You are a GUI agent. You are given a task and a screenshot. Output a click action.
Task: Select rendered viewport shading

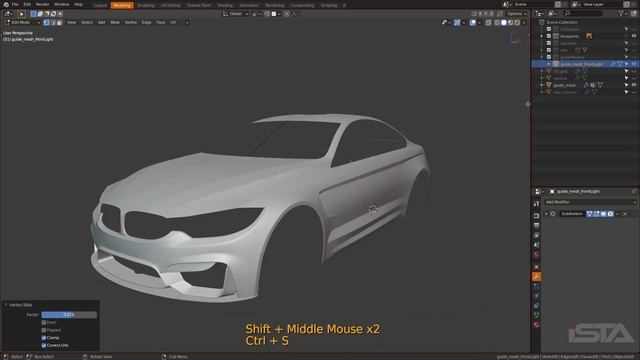click(x=517, y=23)
